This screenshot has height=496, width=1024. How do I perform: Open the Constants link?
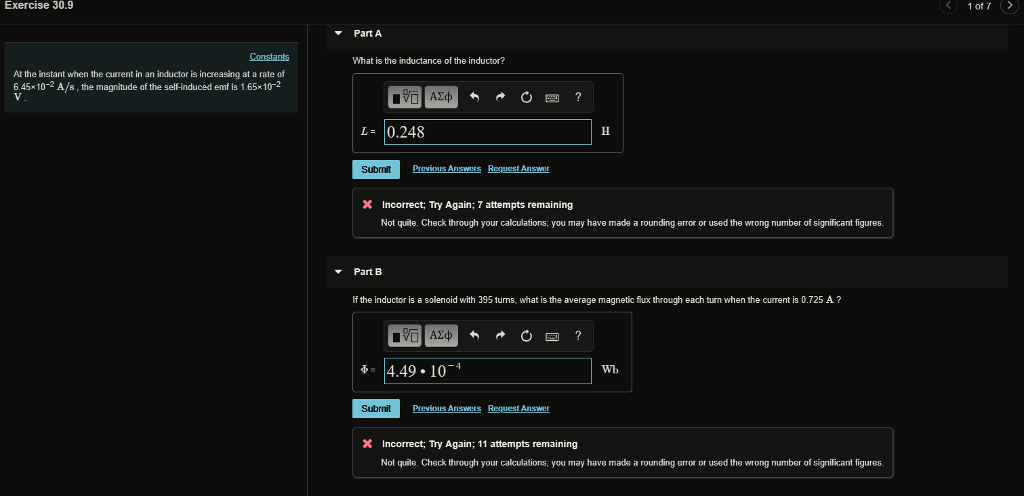click(269, 57)
